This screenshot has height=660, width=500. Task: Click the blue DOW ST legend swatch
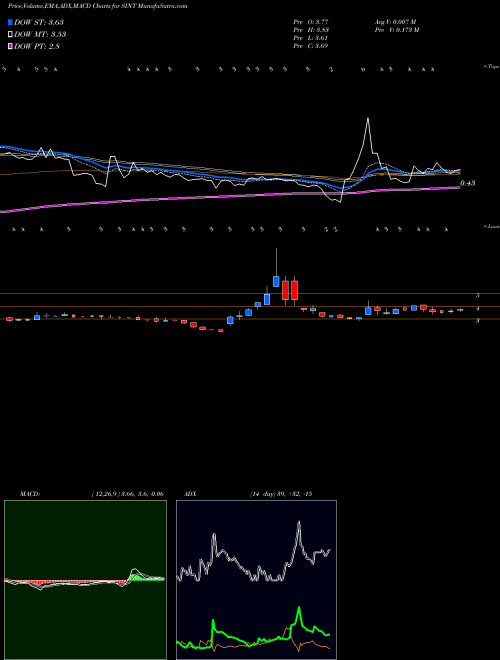click(10, 22)
